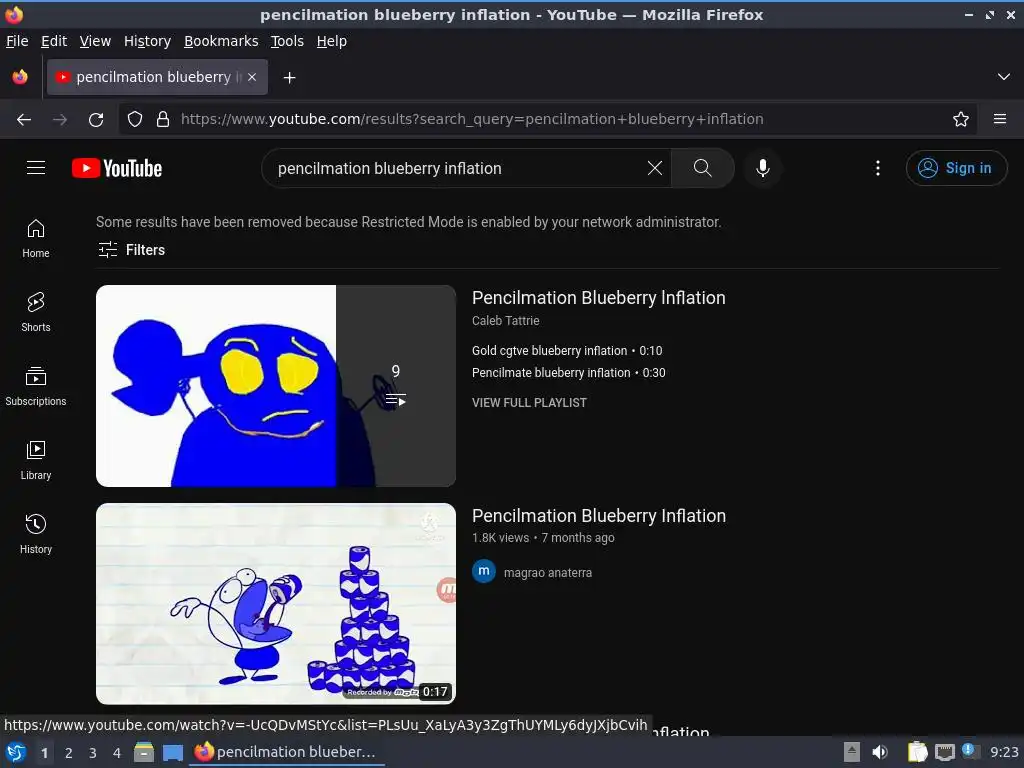
Task: Close the pencilmation blueberry tab
Action: [252, 77]
